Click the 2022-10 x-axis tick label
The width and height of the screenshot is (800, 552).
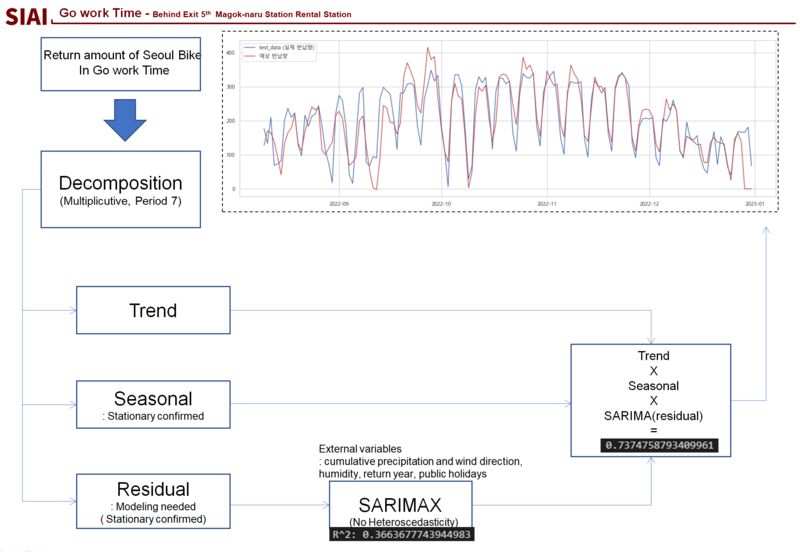pyautogui.click(x=441, y=204)
